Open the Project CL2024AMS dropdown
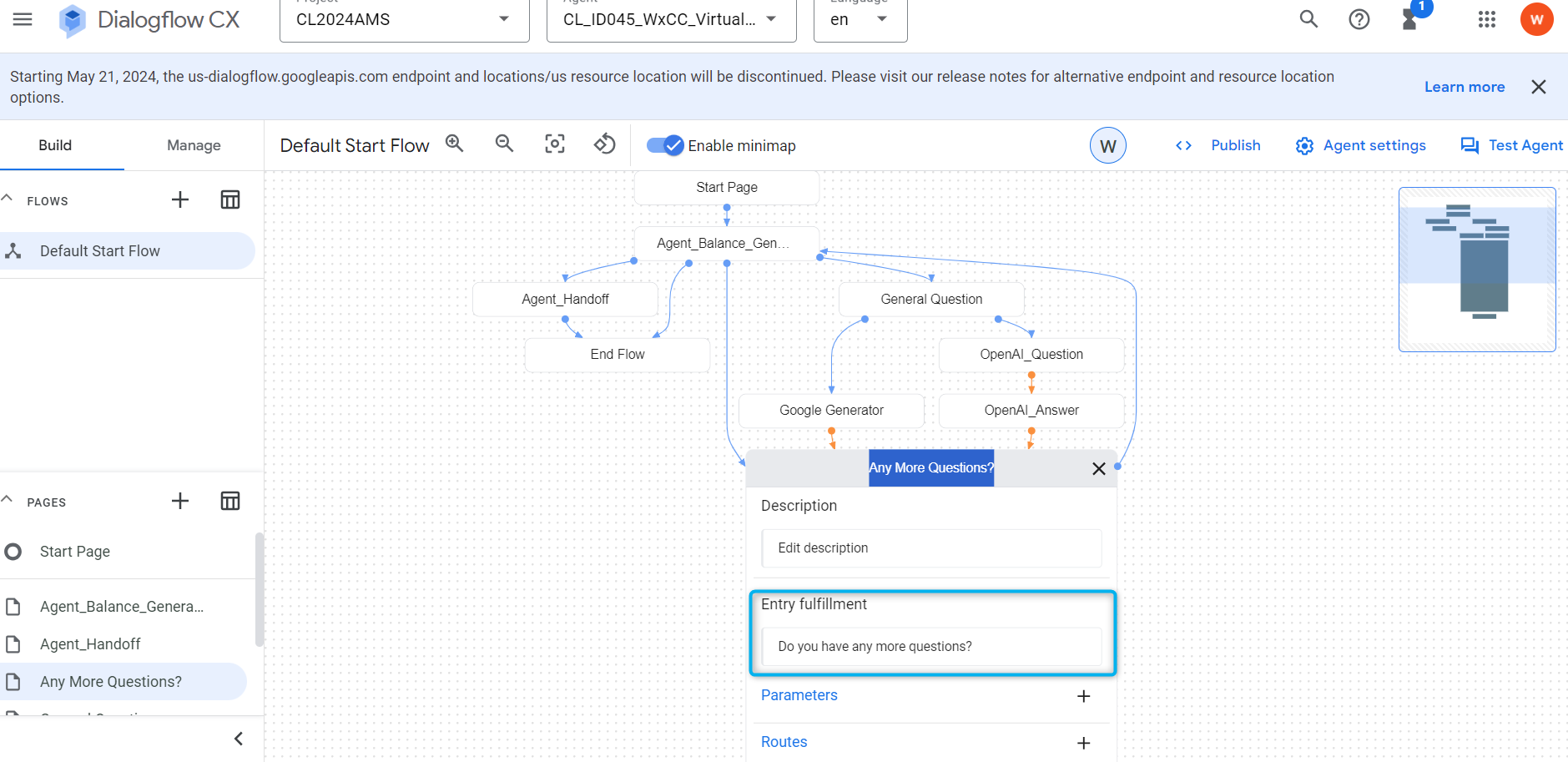This screenshot has height=762, width=1568. pos(405,19)
